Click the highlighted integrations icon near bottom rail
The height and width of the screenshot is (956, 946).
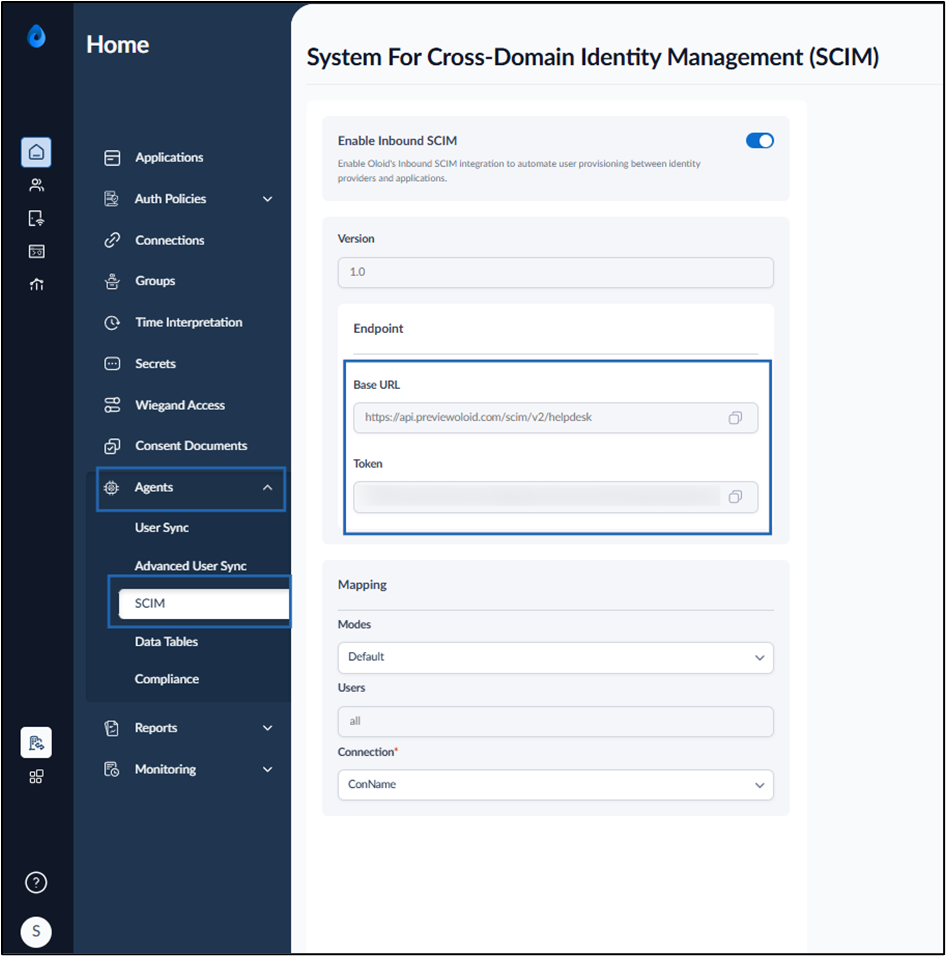(36, 743)
